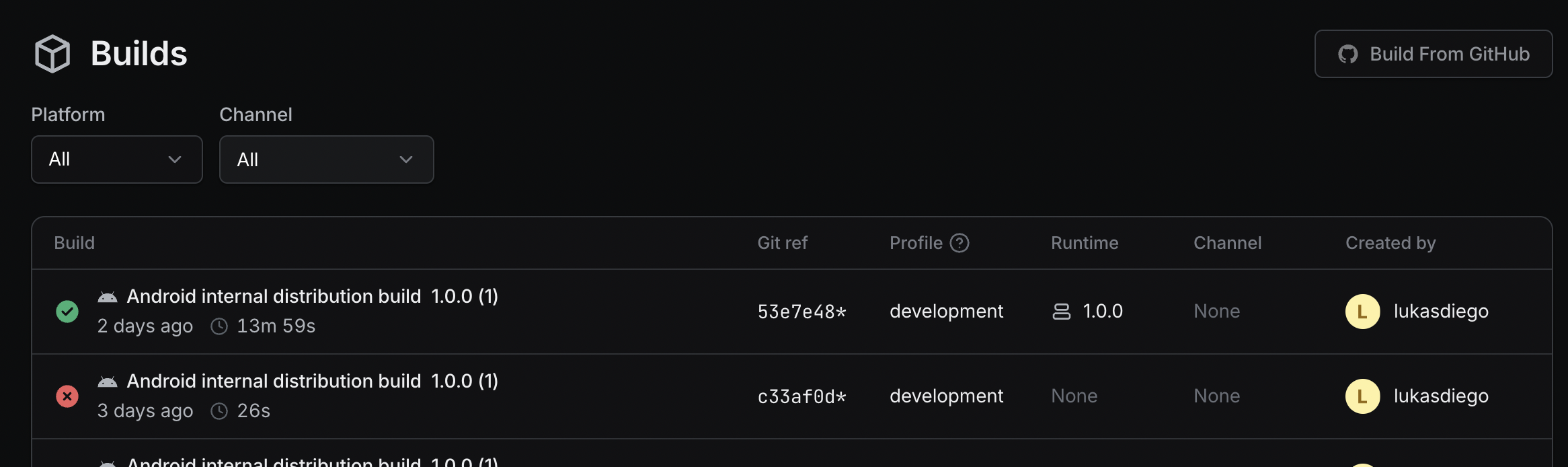
Task: Click the red failed status icon
Action: [x=67, y=396]
